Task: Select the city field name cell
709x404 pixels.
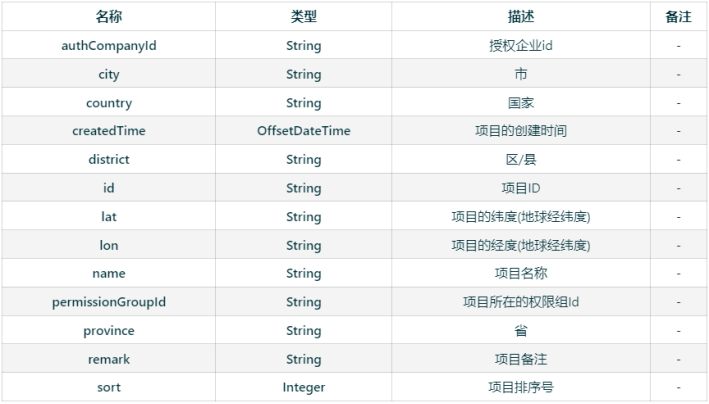Action: pyautogui.click(x=109, y=74)
